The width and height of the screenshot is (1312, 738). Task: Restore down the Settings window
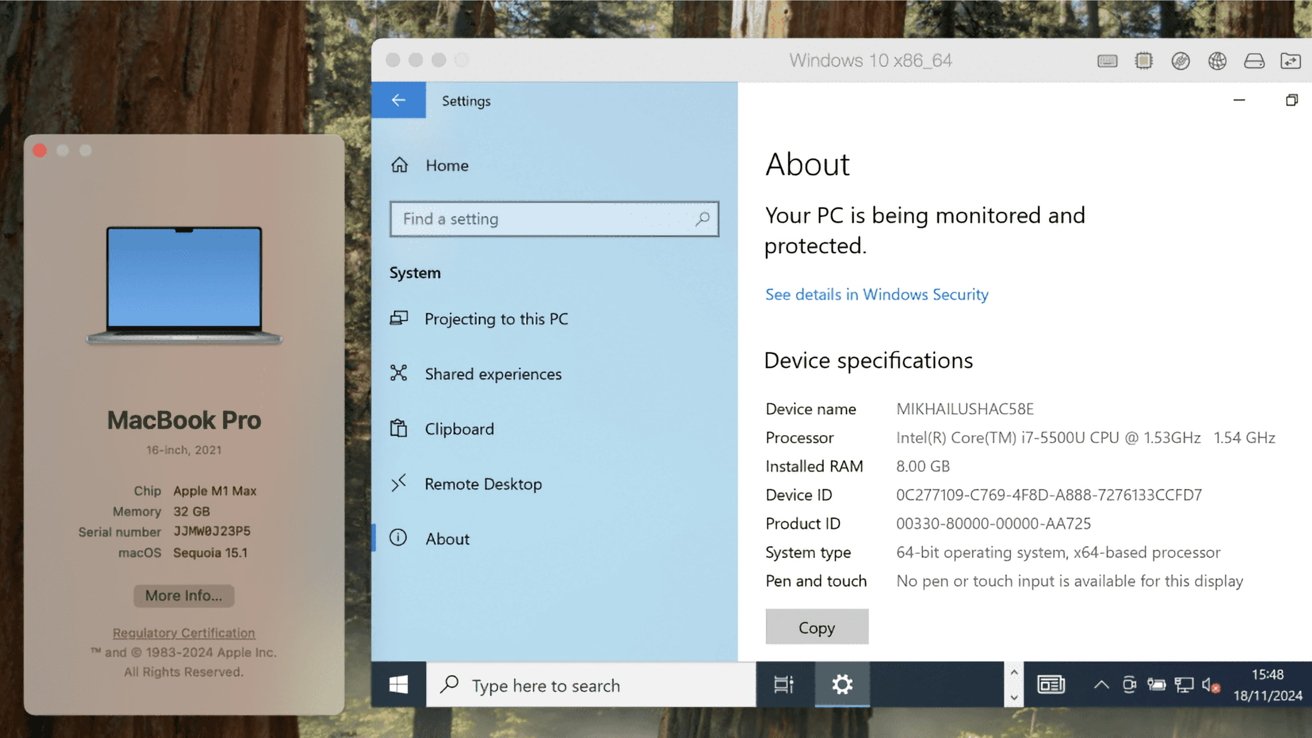tap(1291, 100)
